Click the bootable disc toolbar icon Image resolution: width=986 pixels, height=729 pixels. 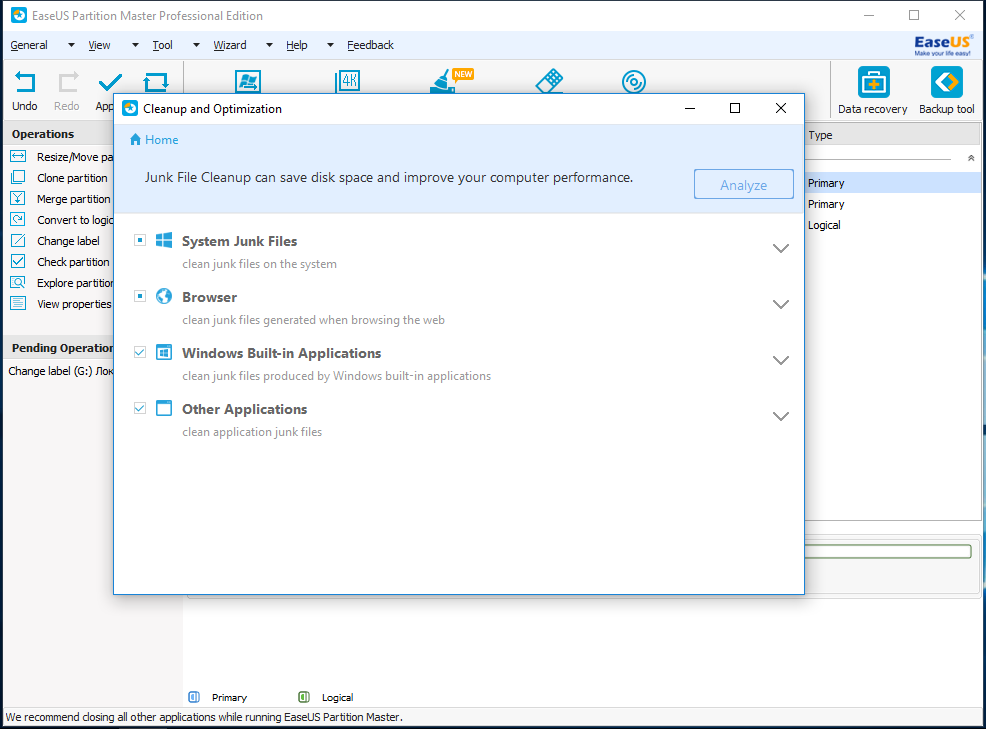634,82
